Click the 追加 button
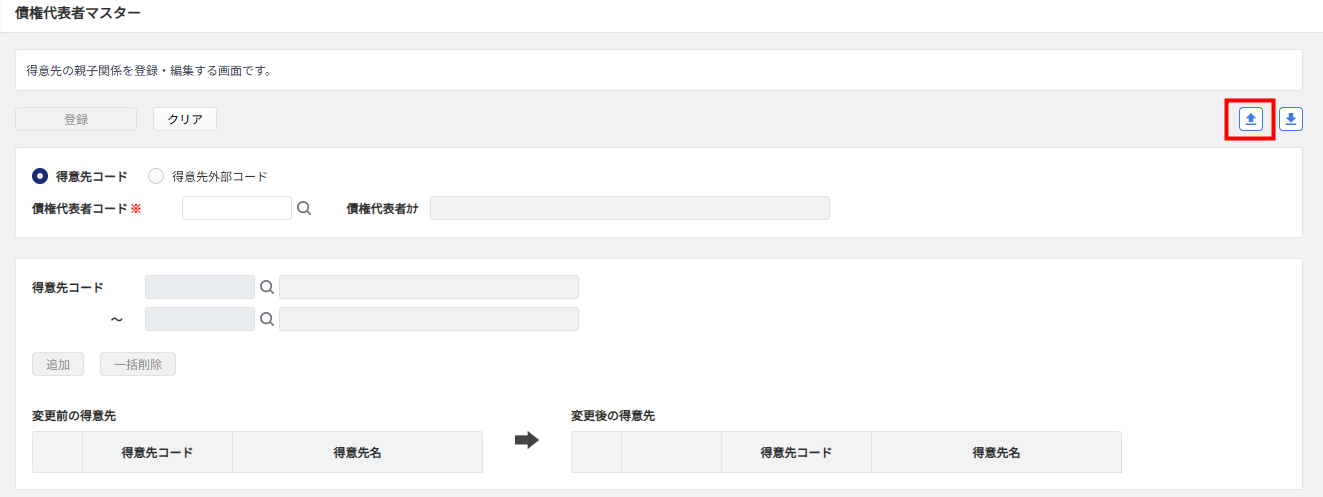 click(x=58, y=364)
